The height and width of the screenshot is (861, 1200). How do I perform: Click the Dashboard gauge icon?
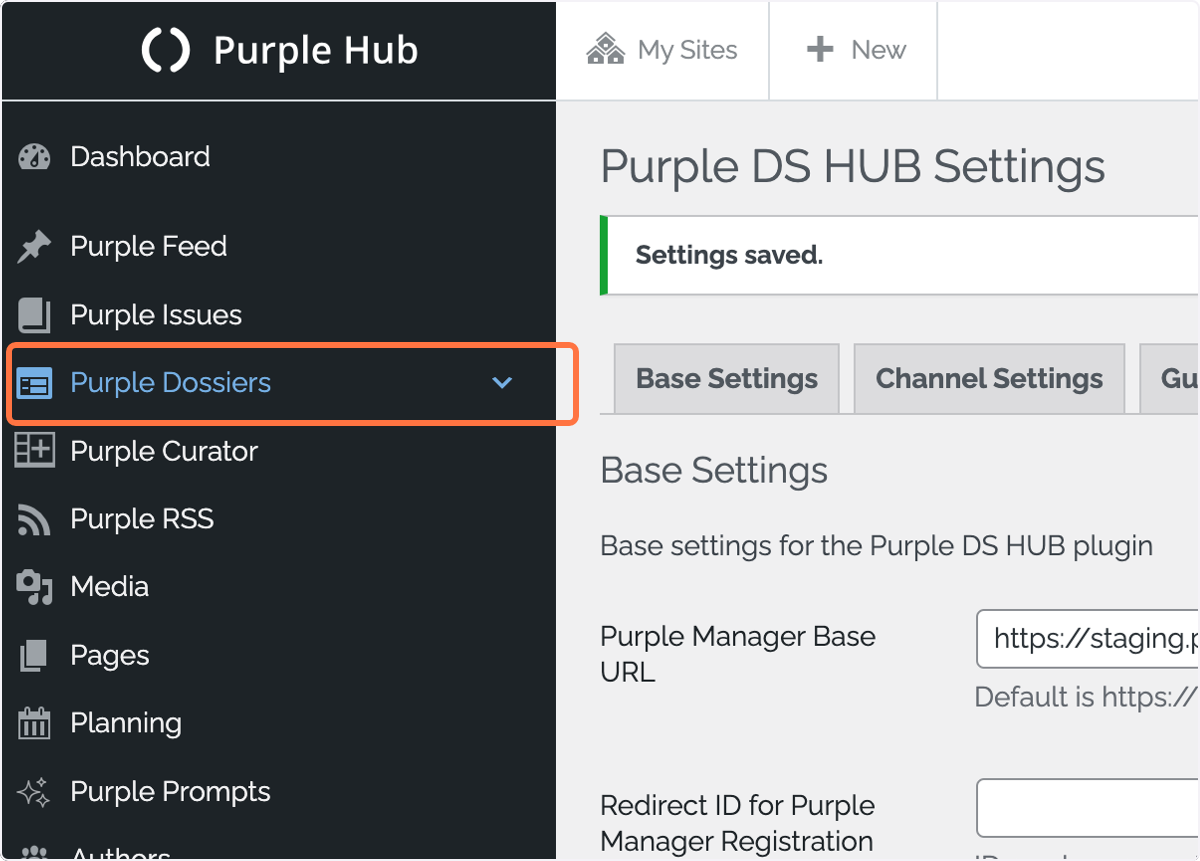click(x=34, y=157)
